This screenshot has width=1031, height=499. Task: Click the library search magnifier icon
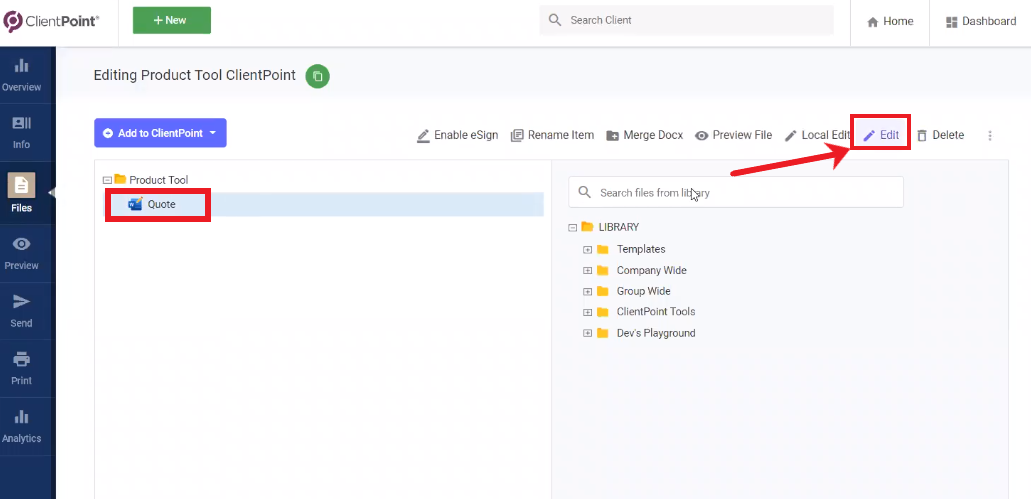(x=584, y=193)
